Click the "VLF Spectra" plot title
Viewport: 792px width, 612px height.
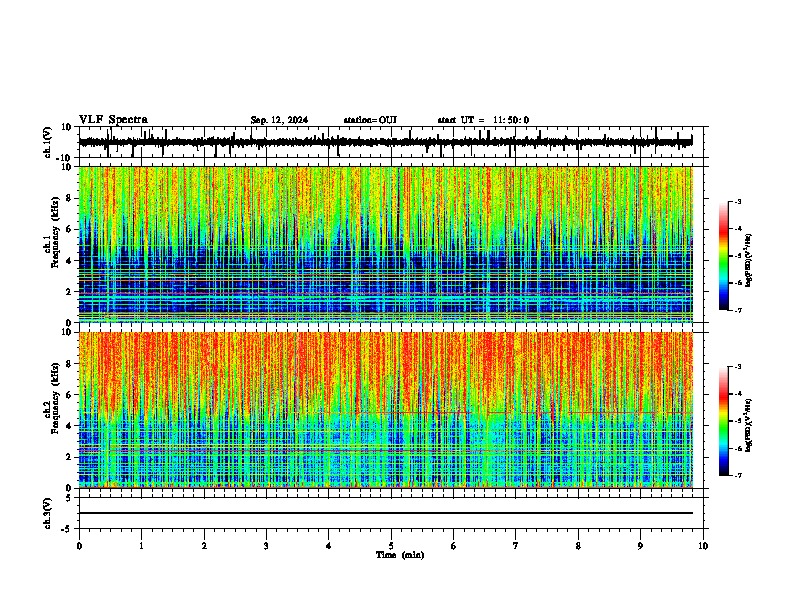[113, 120]
